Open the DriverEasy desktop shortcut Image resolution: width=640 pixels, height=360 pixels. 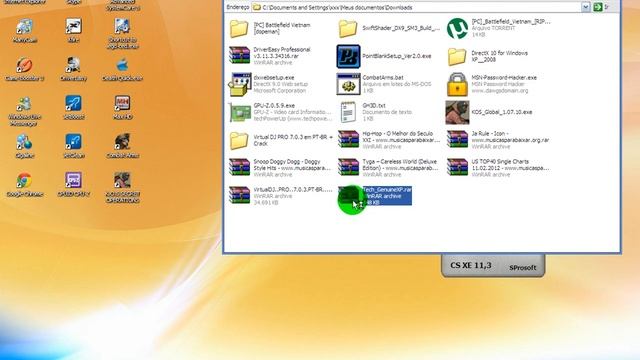(73, 69)
